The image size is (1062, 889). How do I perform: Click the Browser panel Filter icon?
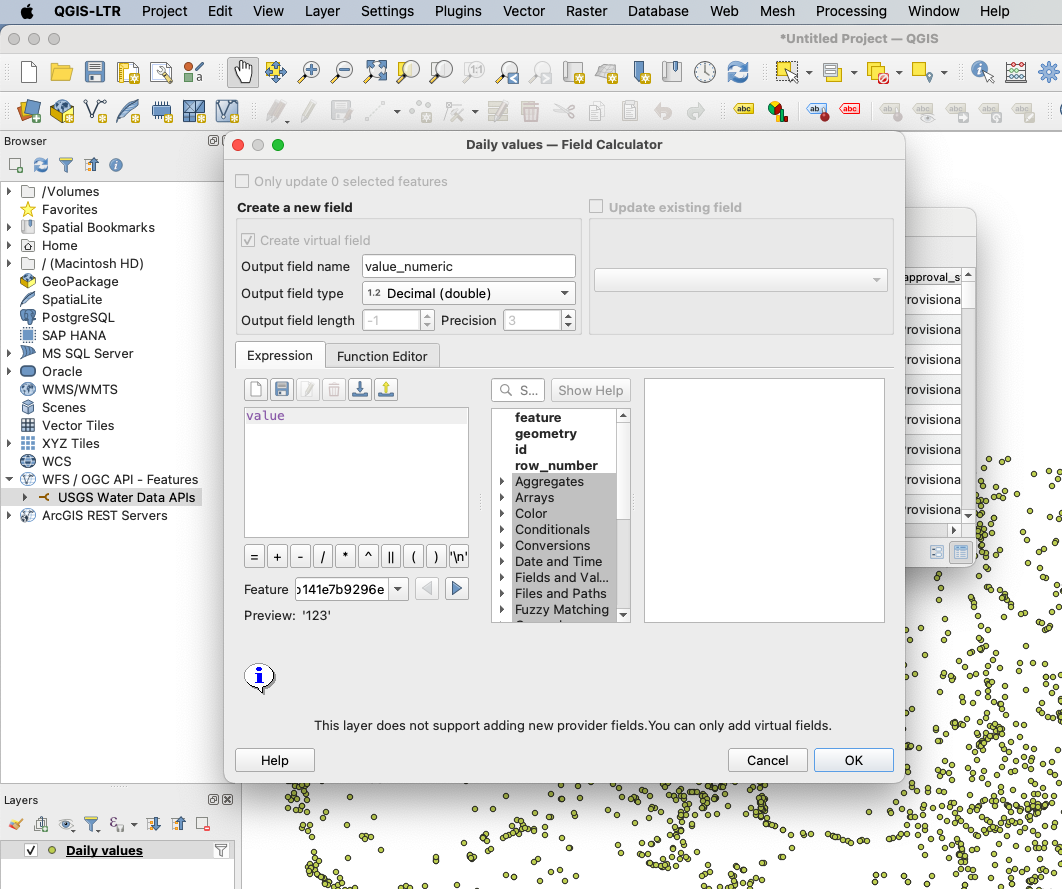[x=66, y=165]
